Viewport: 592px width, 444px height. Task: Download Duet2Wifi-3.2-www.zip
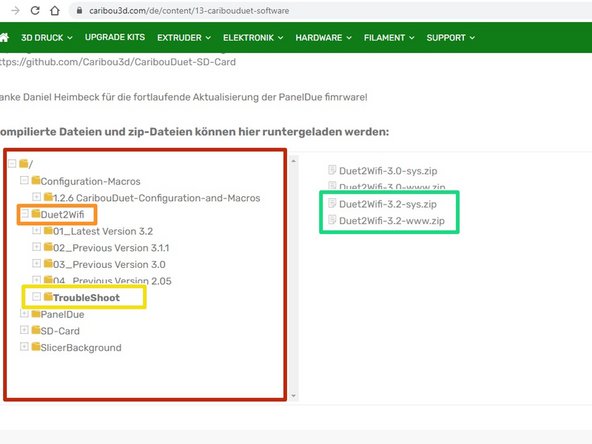point(392,220)
